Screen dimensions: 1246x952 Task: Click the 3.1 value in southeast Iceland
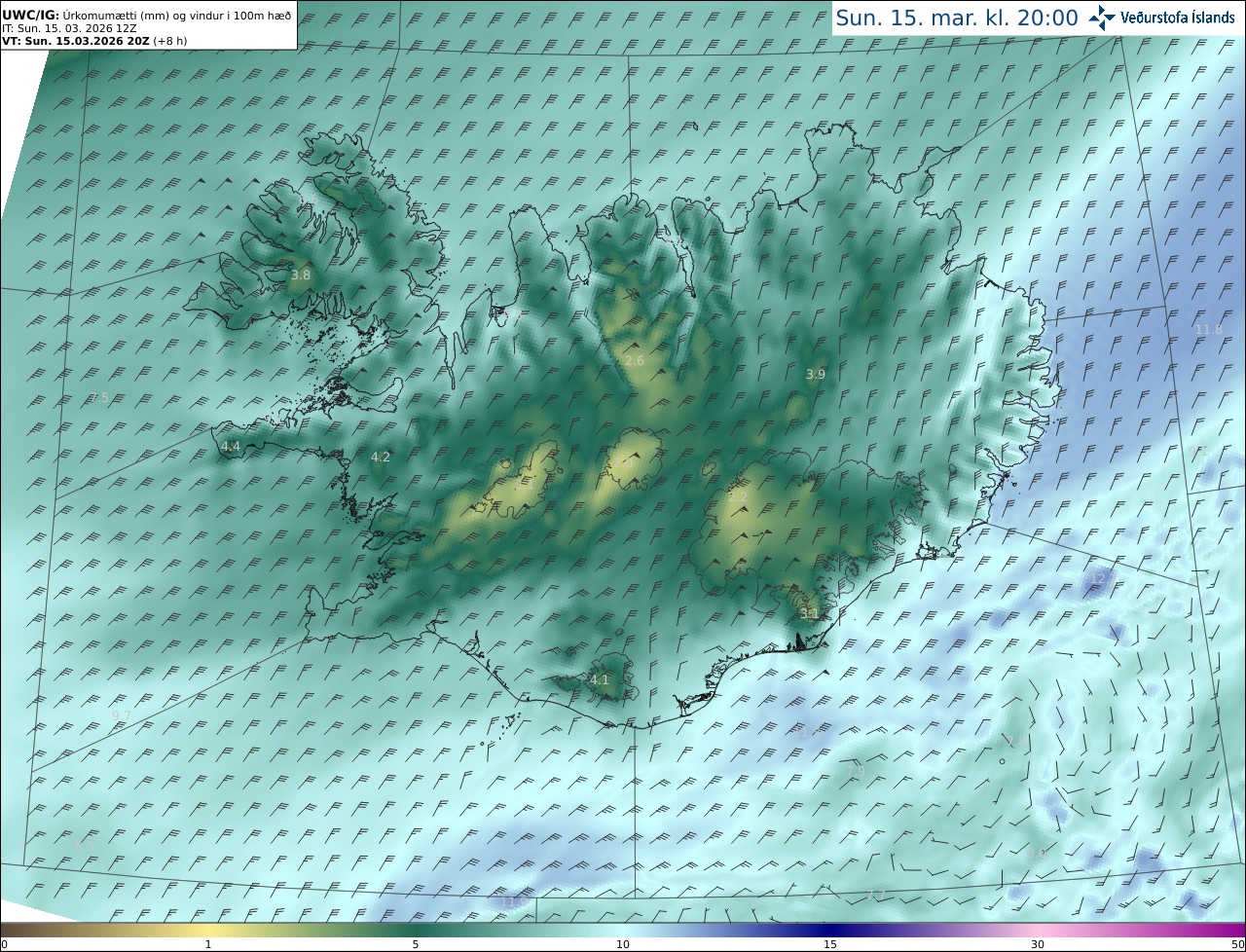[809, 614]
